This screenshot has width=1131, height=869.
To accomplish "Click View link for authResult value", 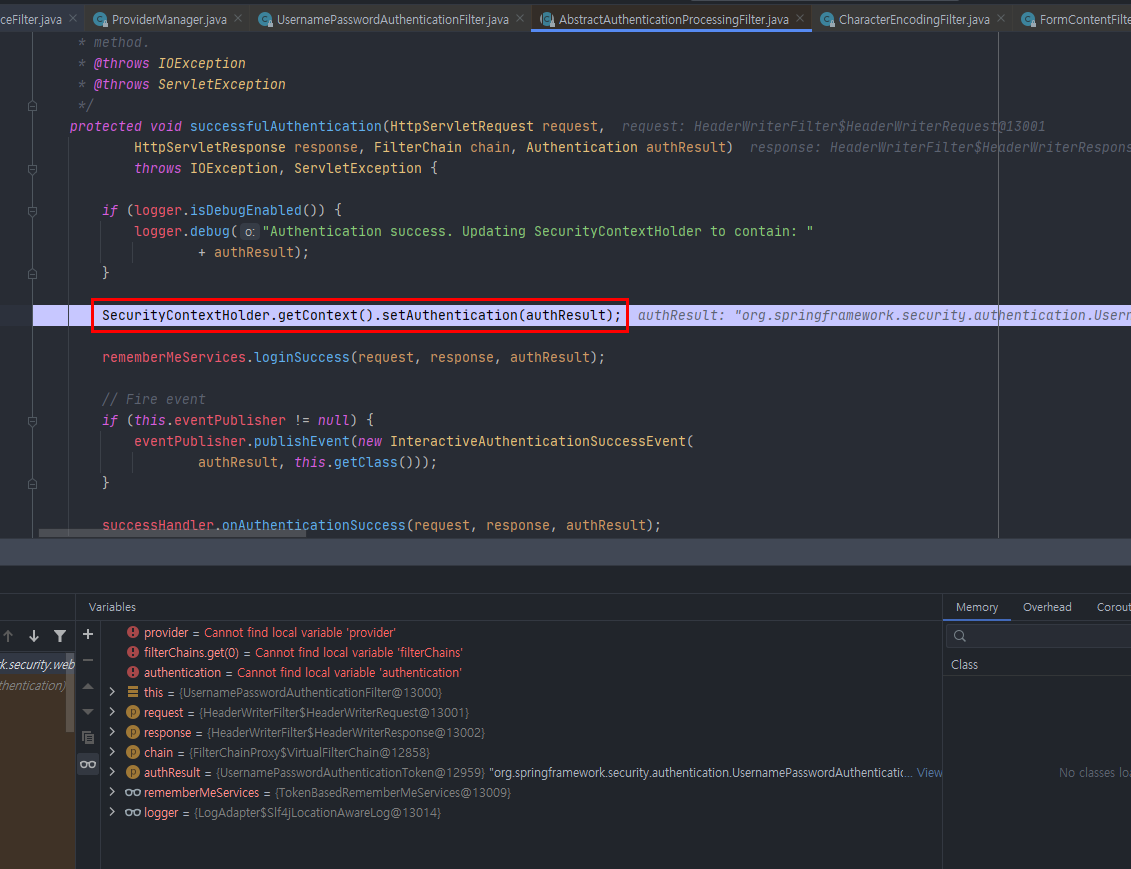I will click(x=929, y=773).
